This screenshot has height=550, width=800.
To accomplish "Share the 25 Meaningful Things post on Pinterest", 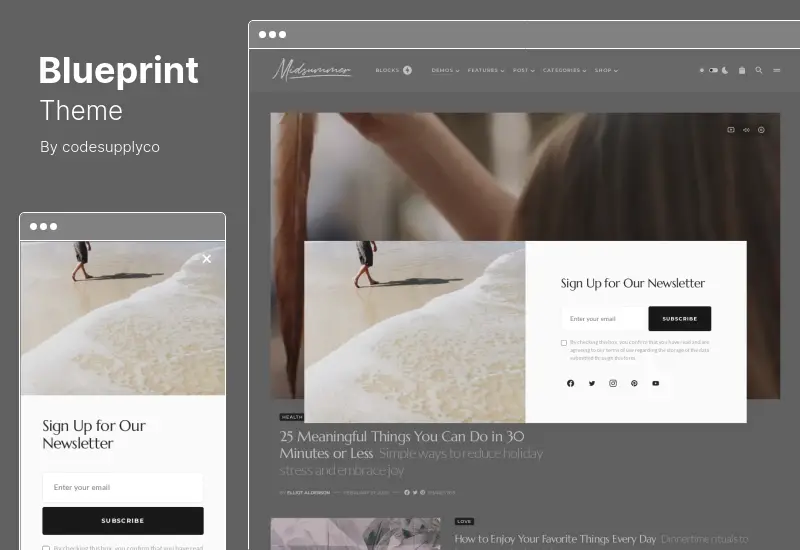I will (422, 492).
